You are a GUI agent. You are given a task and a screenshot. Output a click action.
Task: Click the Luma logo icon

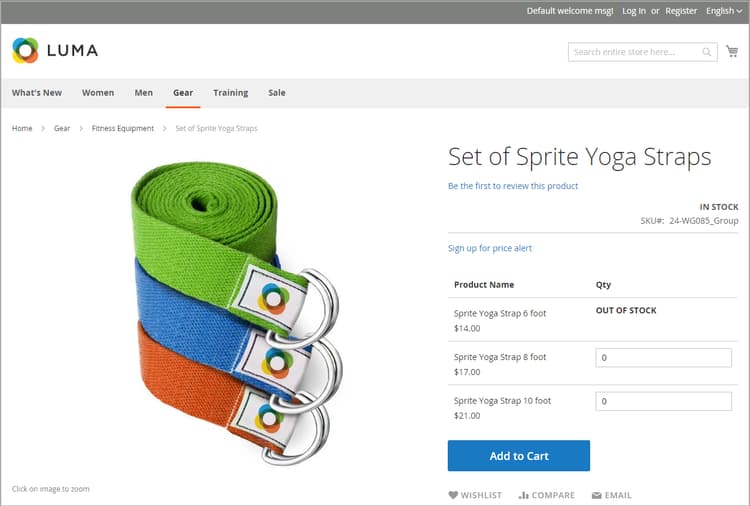(25, 50)
